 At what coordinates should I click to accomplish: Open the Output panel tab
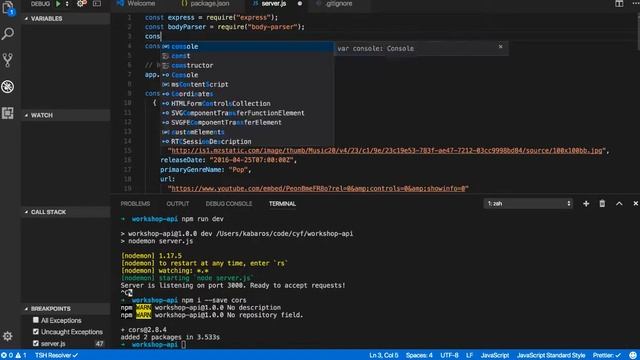[178, 204]
